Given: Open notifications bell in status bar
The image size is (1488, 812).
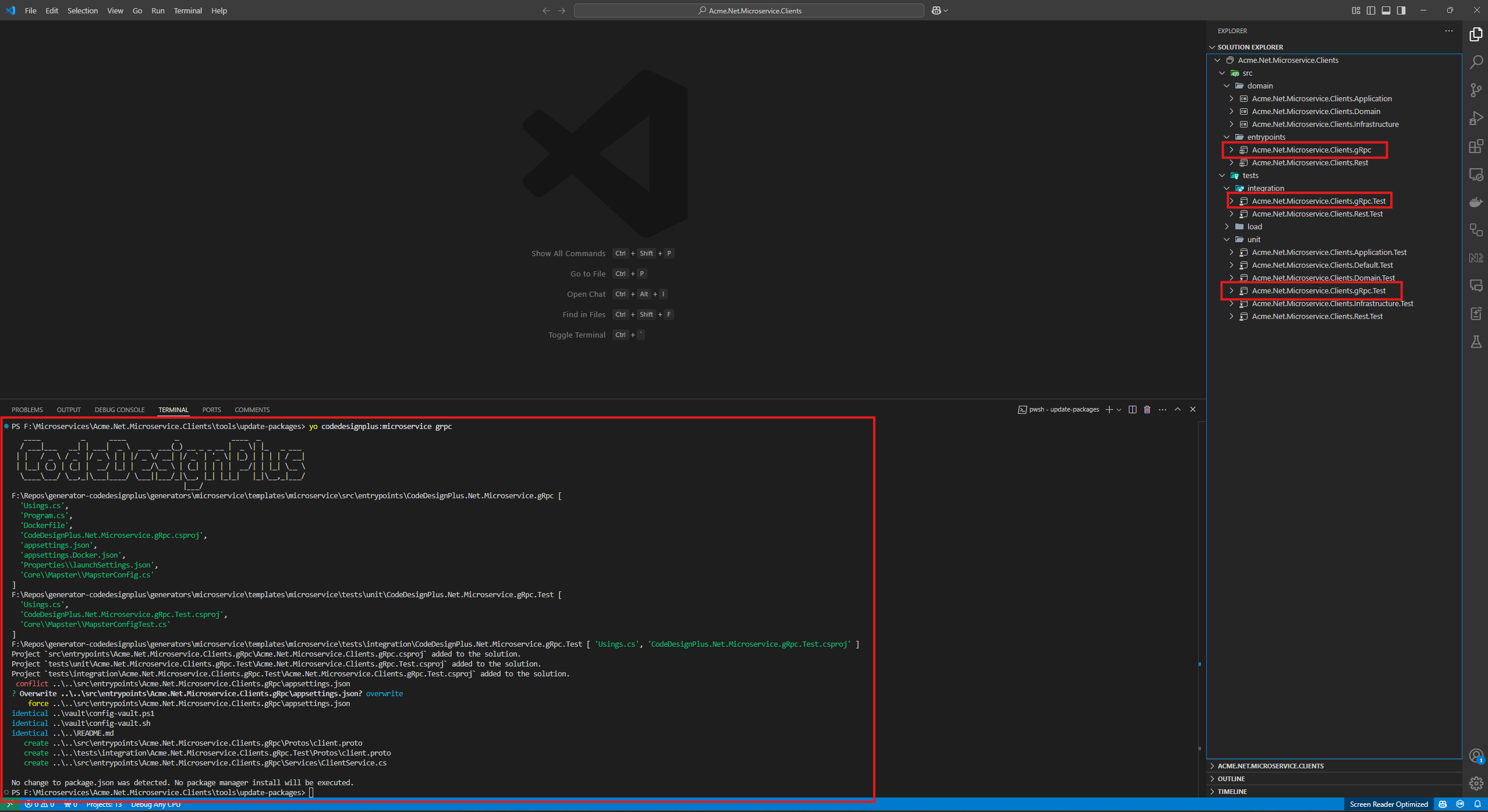Looking at the screenshot, I should pyautogui.click(x=1478, y=805).
